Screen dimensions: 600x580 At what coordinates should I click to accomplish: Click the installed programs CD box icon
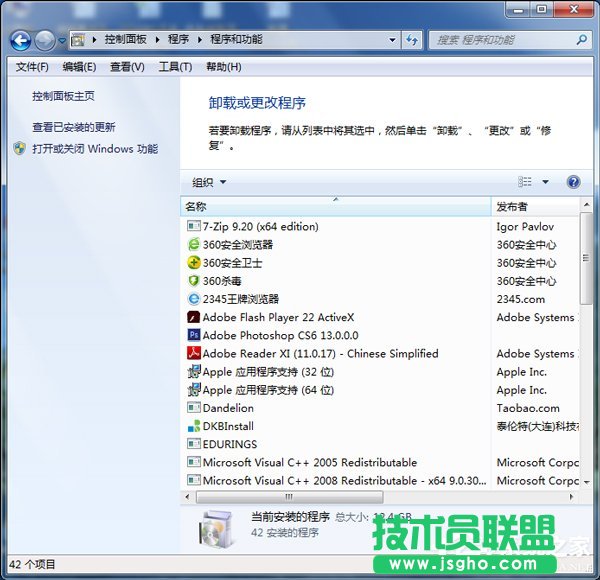click(216, 529)
